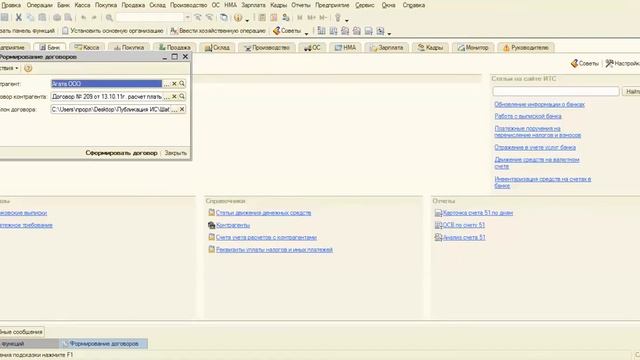Image resolution: width=640 pixels, height=360 pixels.
Task: Open the Операции menu
Action: tap(40, 5)
